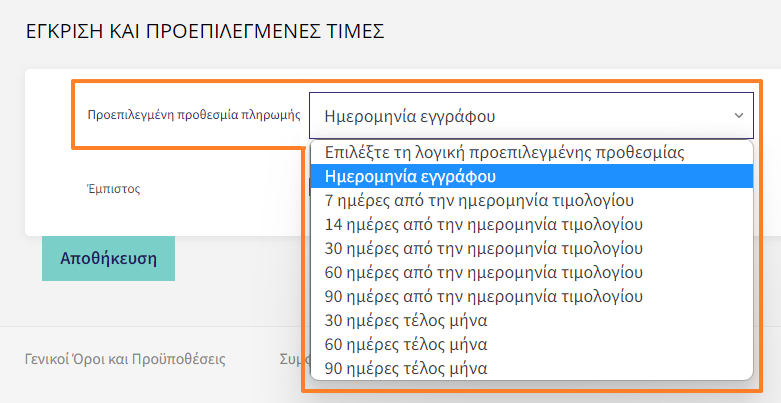
Task: Click the Προεπιλεγμένη προθεσμία πληρωμής label
Action: (194, 116)
